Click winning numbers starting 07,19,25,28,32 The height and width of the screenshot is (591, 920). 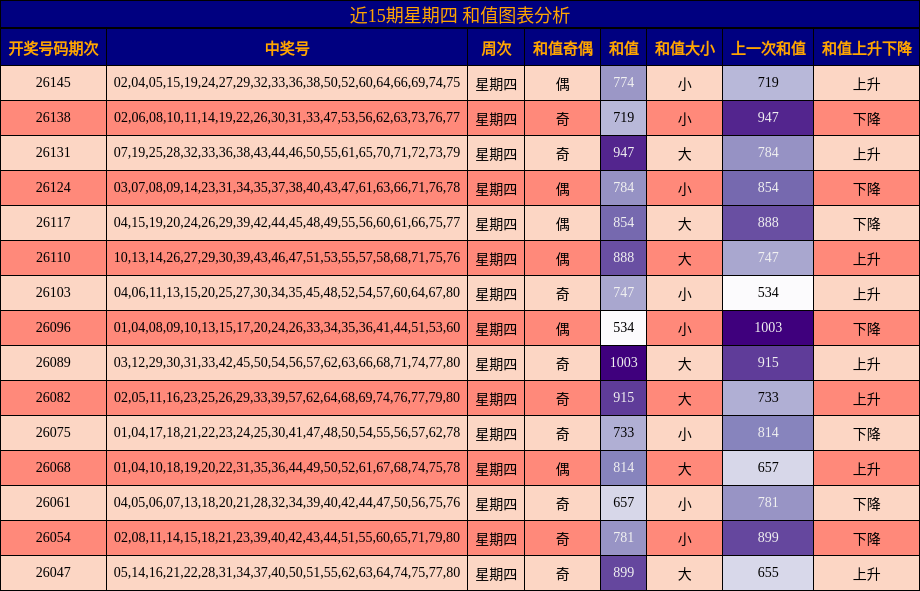point(287,153)
